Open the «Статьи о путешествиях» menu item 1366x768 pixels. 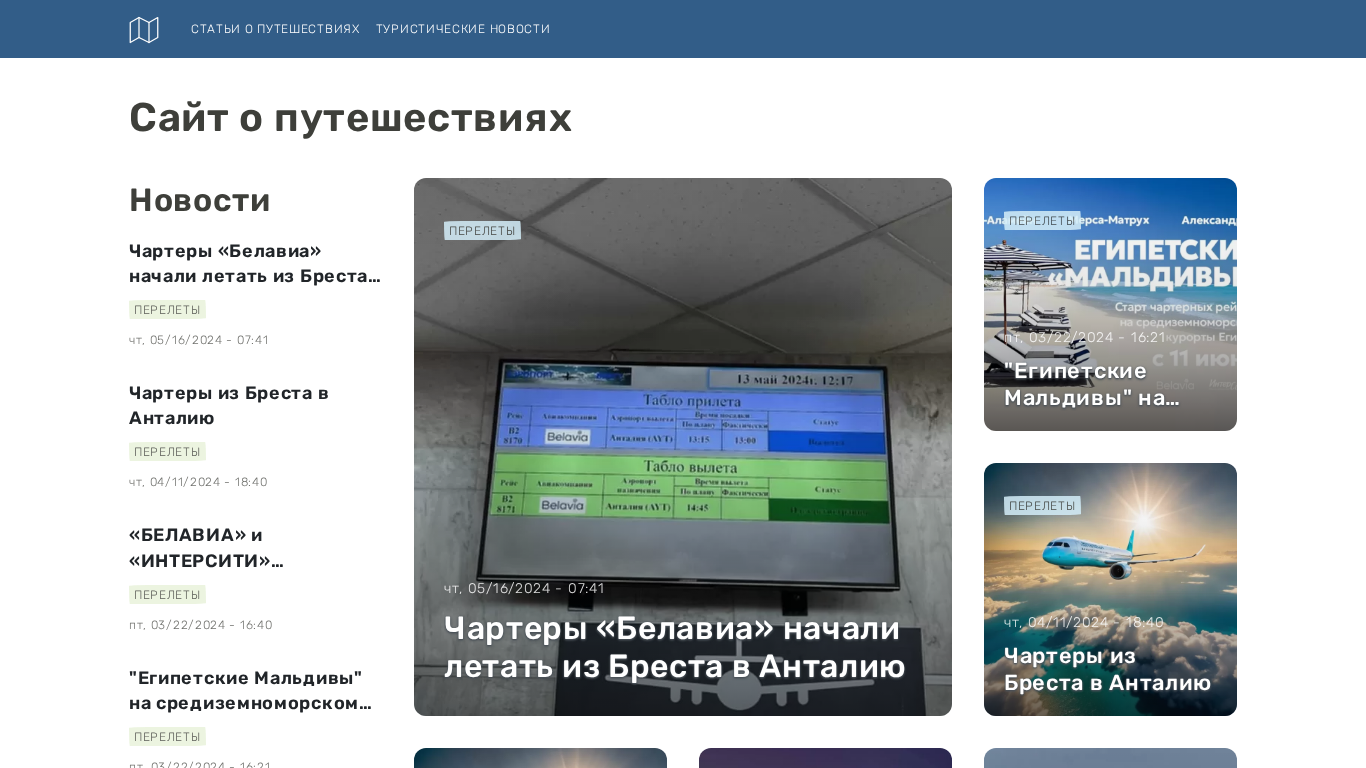[275, 29]
